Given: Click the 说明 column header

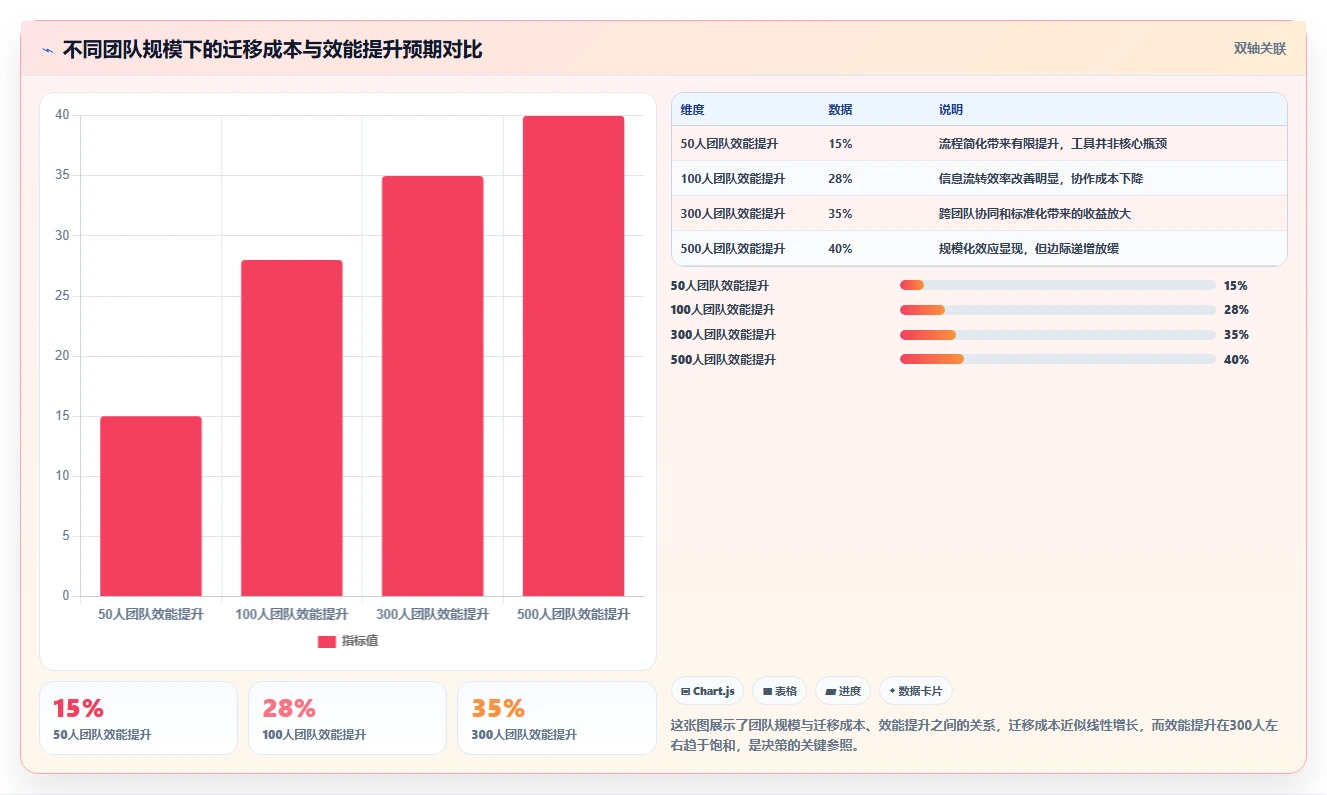Looking at the screenshot, I should [950, 110].
